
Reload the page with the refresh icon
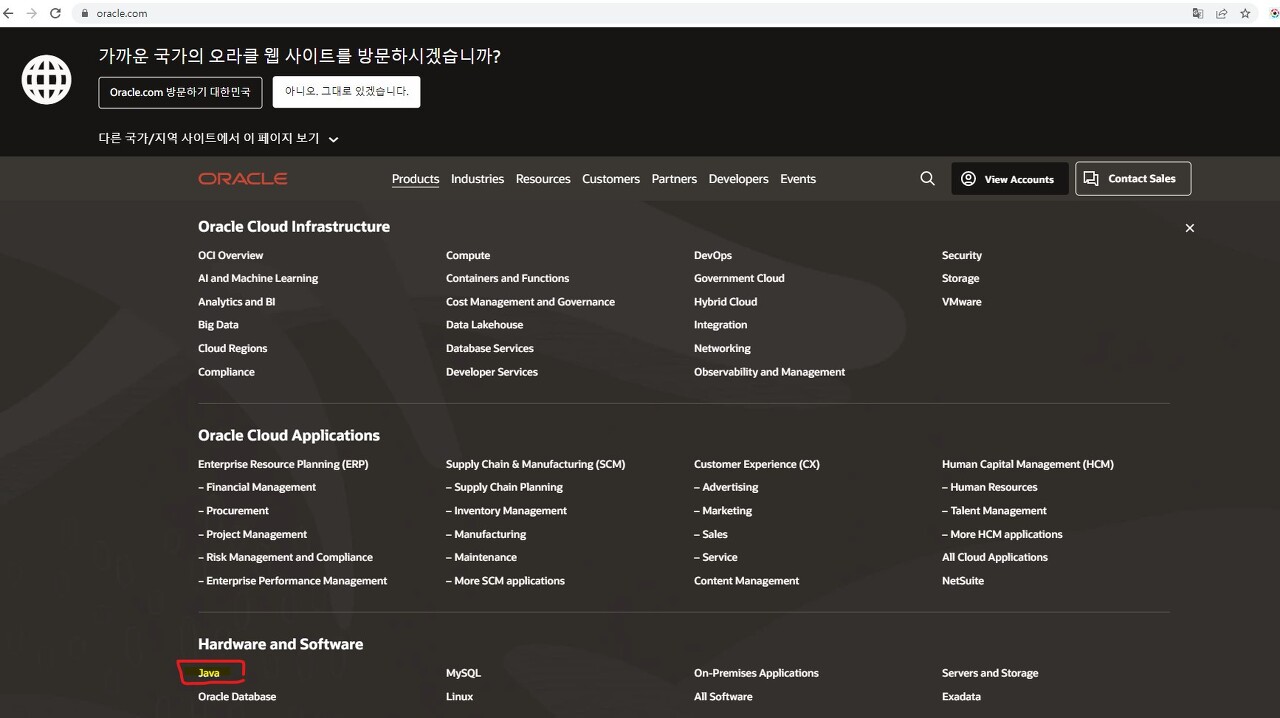(x=55, y=13)
